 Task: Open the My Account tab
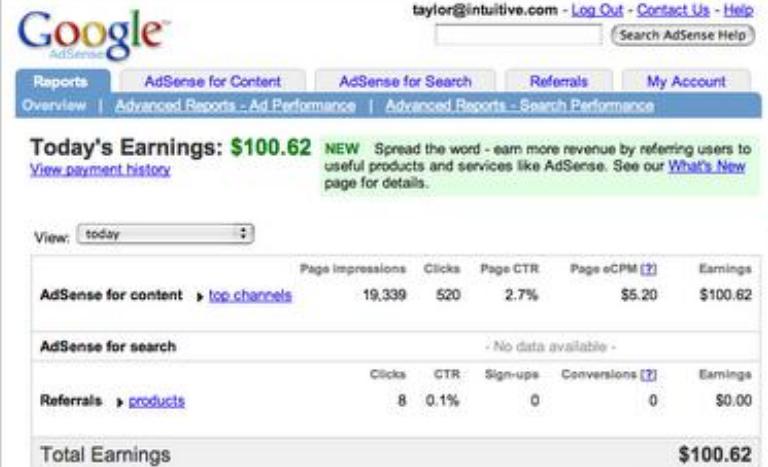click(686, 81)
